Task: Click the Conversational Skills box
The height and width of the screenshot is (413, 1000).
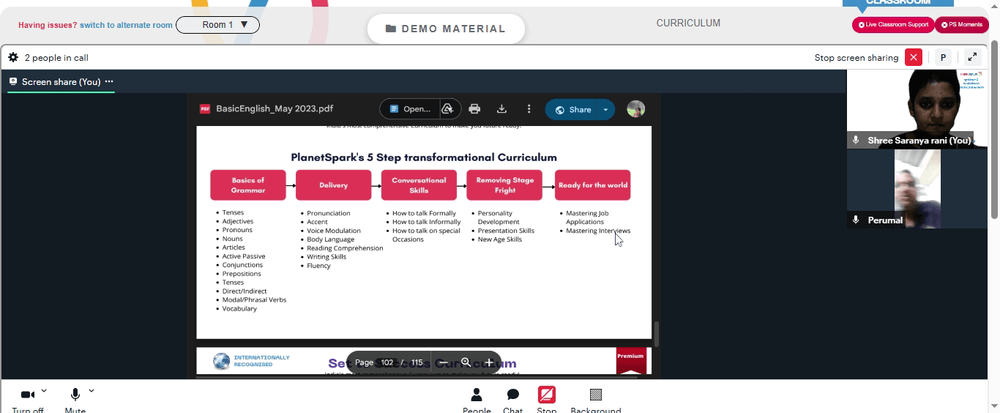Action: click(419, 185)
